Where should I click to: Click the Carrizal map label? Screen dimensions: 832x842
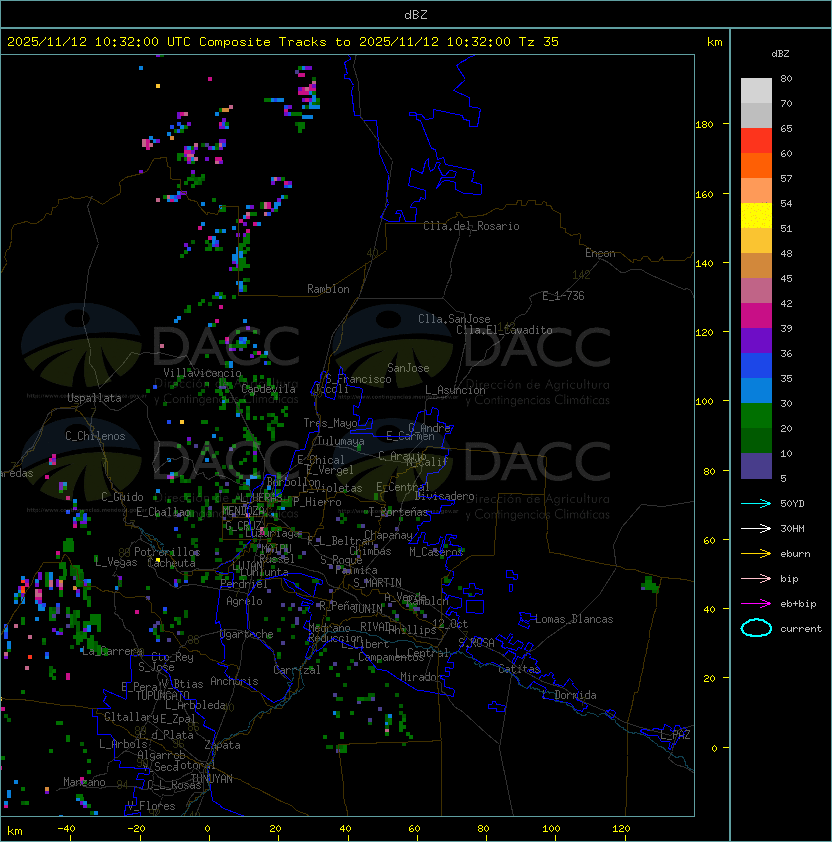pyautogui.click(x=297, y=670)
